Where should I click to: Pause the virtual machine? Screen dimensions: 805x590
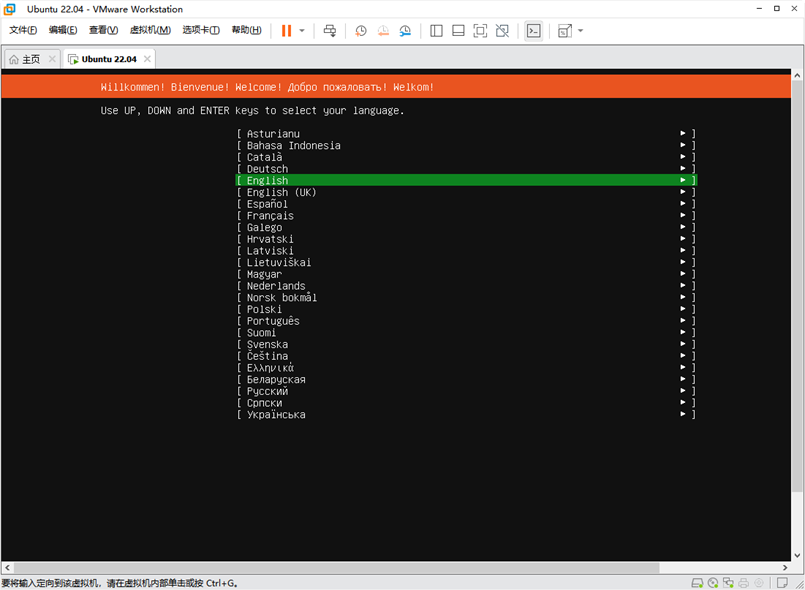click(x=286, y=31)
